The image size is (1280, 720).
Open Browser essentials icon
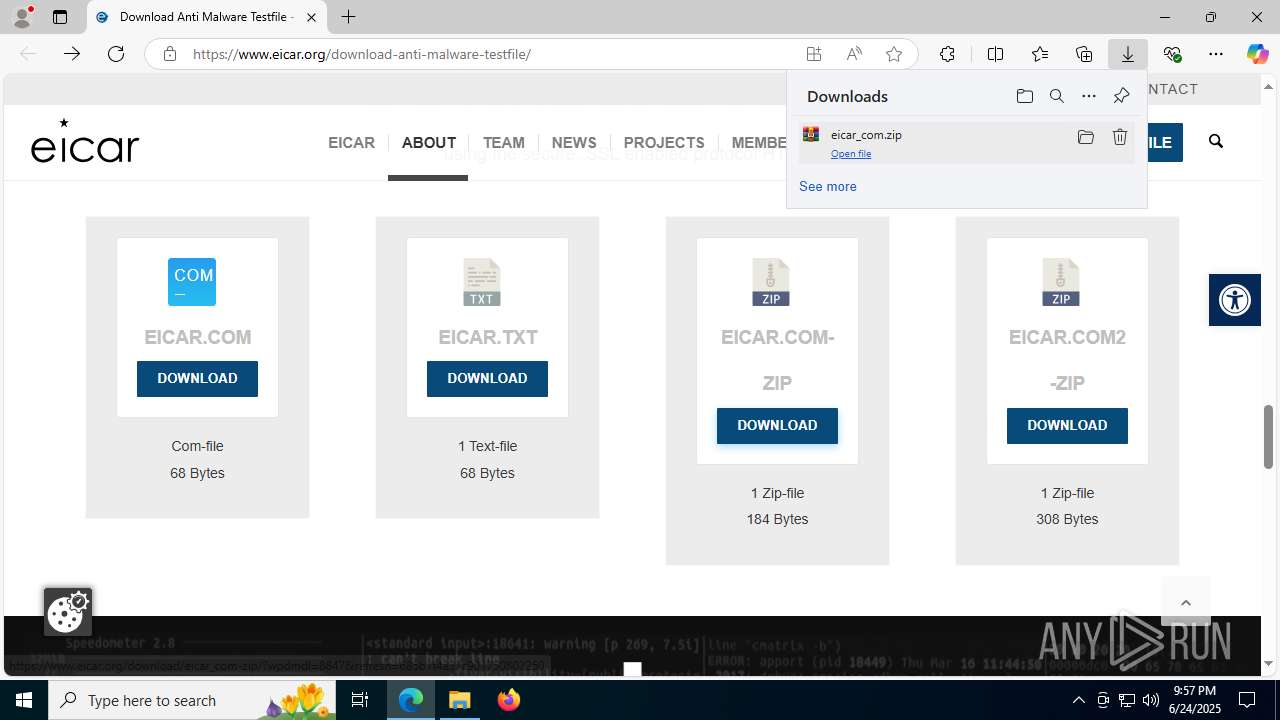click(x=1172, y=54)
